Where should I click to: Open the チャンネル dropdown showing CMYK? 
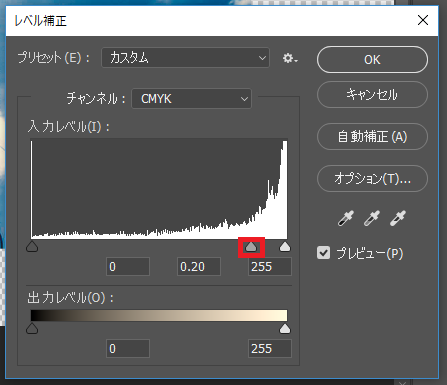tap(192, 99)
